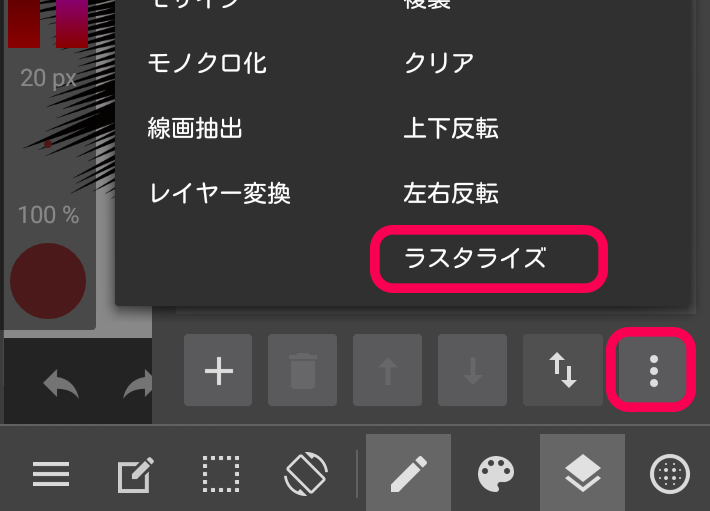The image size is (710, 511).
Task: Select クリア in the menu
Action: coord(439,63)
